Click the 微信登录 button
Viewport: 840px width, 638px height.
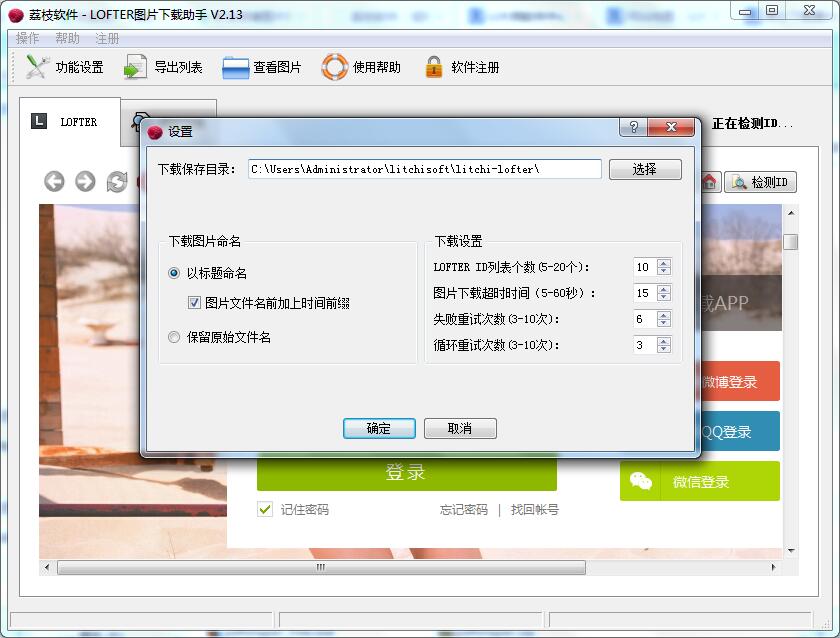[700, 481]
